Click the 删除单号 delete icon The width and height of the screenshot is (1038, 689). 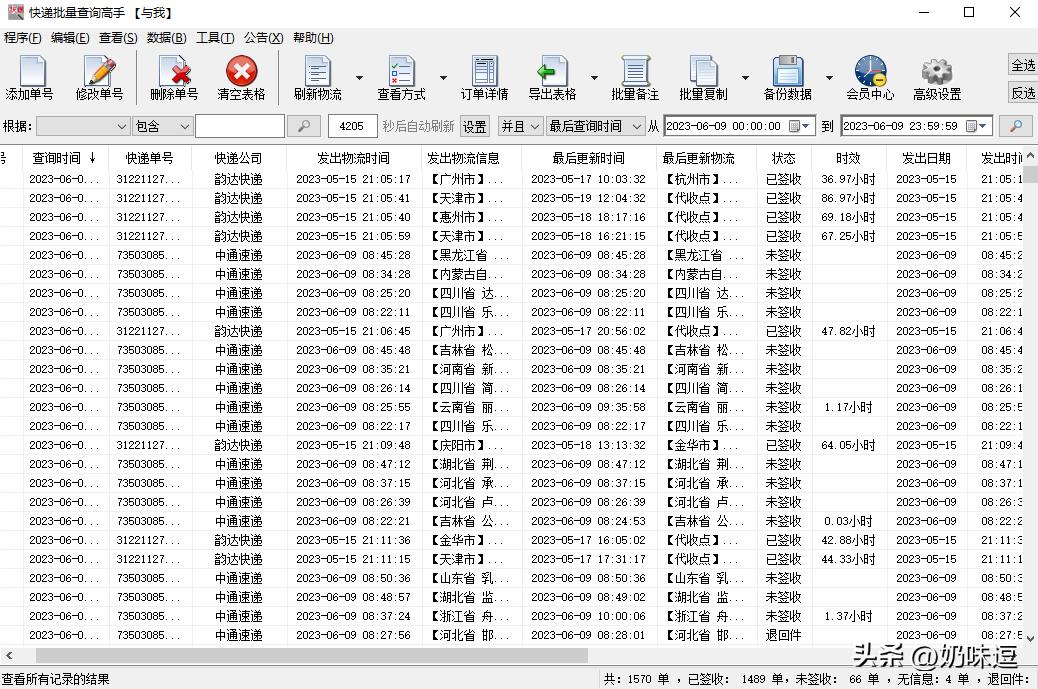pyautogui.click(x=175, y=78)
